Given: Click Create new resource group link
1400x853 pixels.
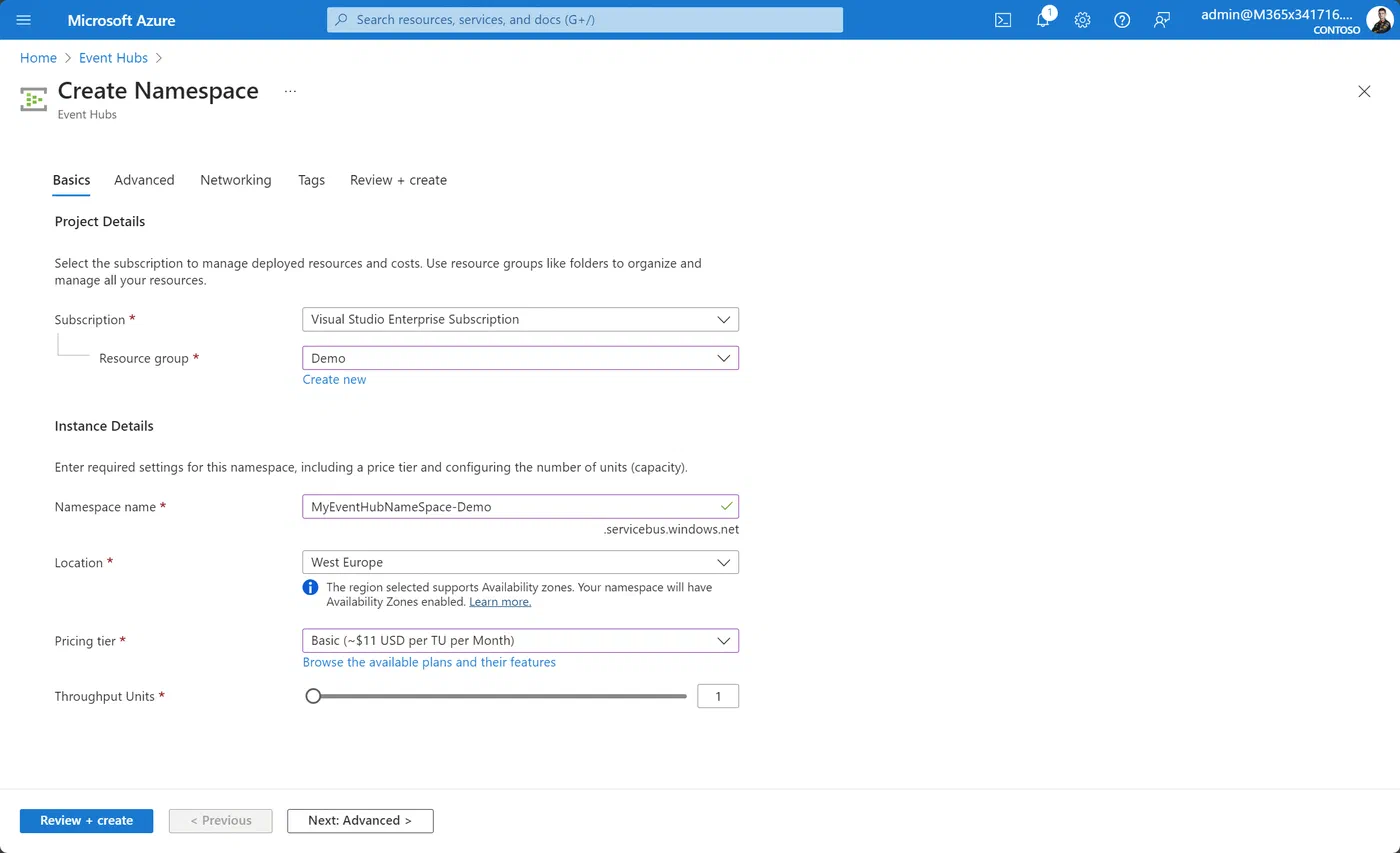Looking at the screenshot, I should point(334,380).
